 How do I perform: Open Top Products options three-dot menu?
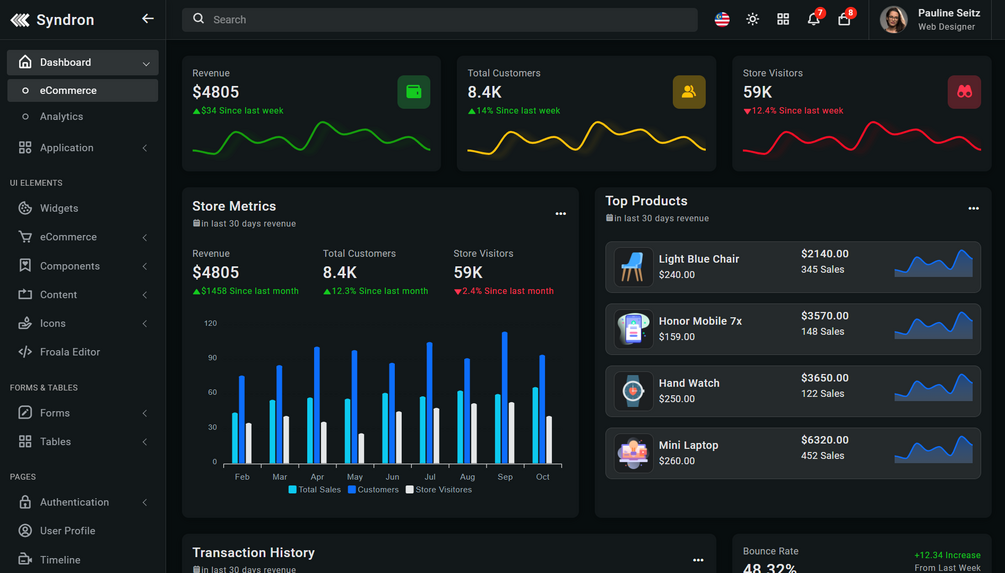click(974, 208)
